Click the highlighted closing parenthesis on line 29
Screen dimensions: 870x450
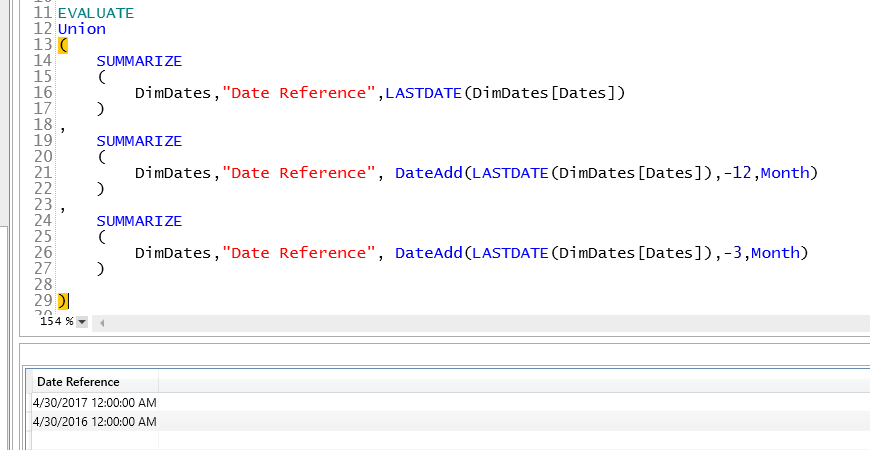[x=63, y=301]
